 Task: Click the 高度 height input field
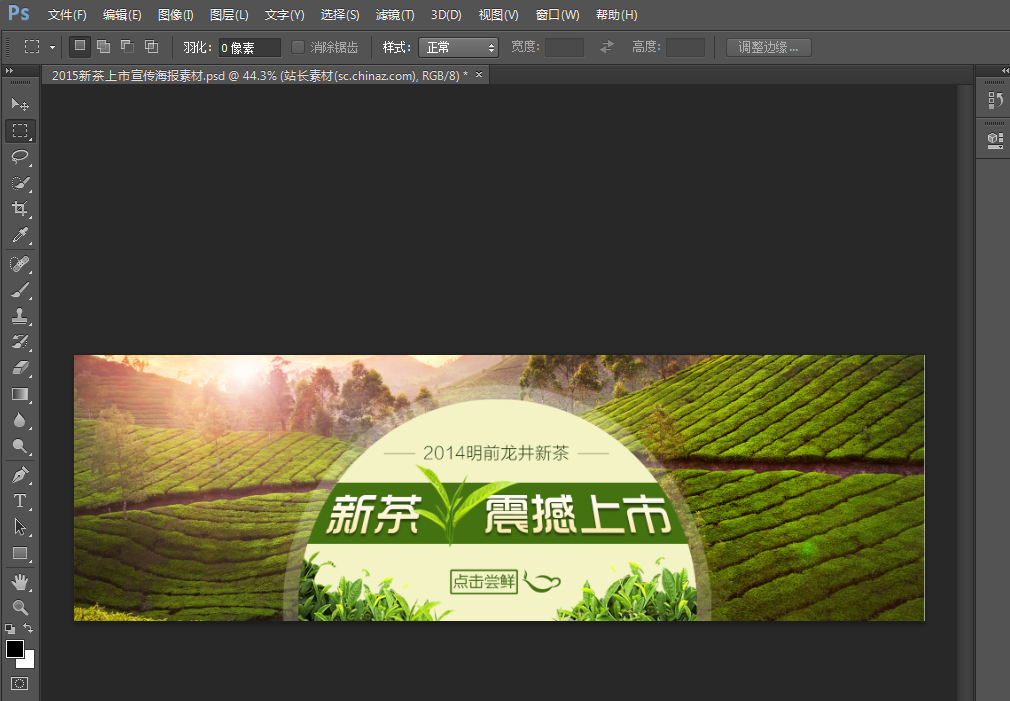tap(685, 47)
